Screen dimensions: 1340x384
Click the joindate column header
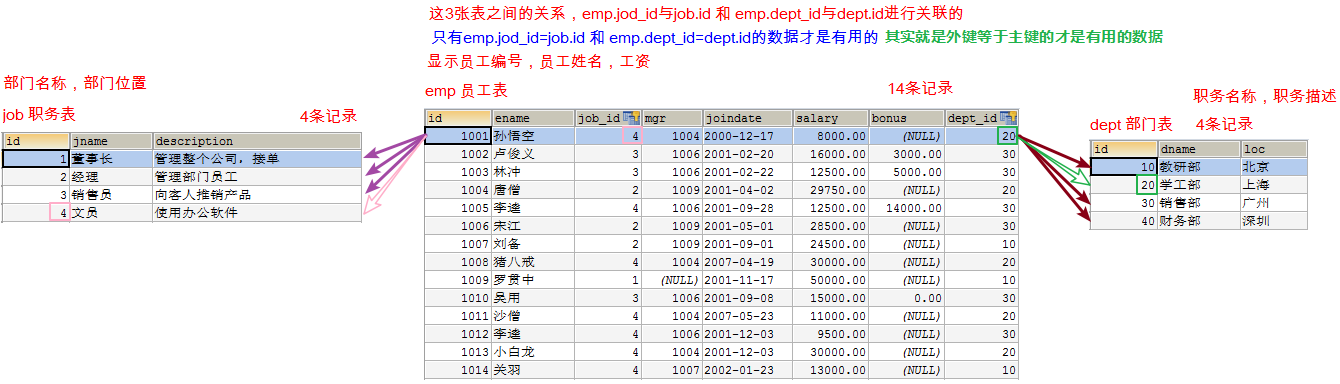click(747, 118)
